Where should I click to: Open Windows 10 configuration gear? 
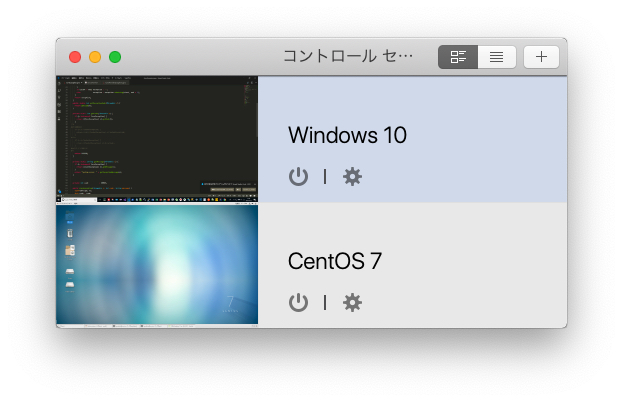pos(352,177)
